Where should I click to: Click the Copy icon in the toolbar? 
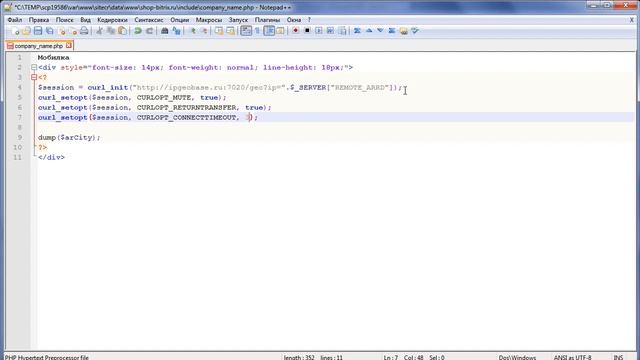pos(111,31)
